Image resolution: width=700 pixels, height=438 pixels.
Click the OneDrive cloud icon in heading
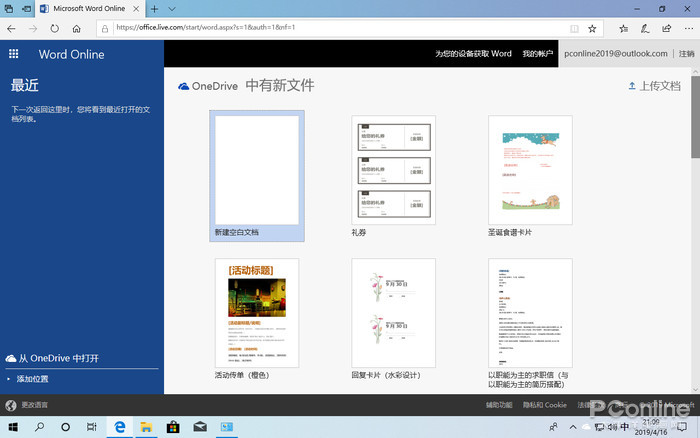[184, 87]
